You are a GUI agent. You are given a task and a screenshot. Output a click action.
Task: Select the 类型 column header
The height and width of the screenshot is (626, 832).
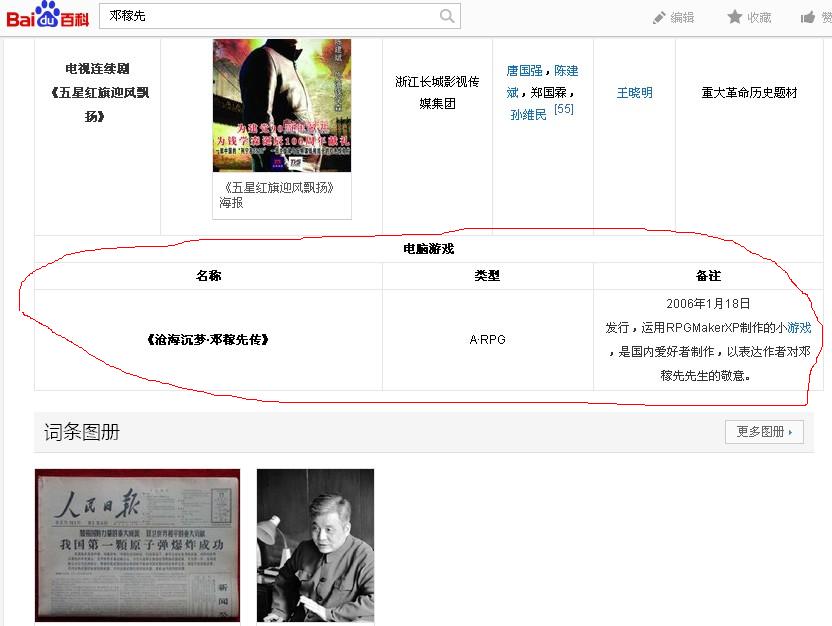point(487,276)
